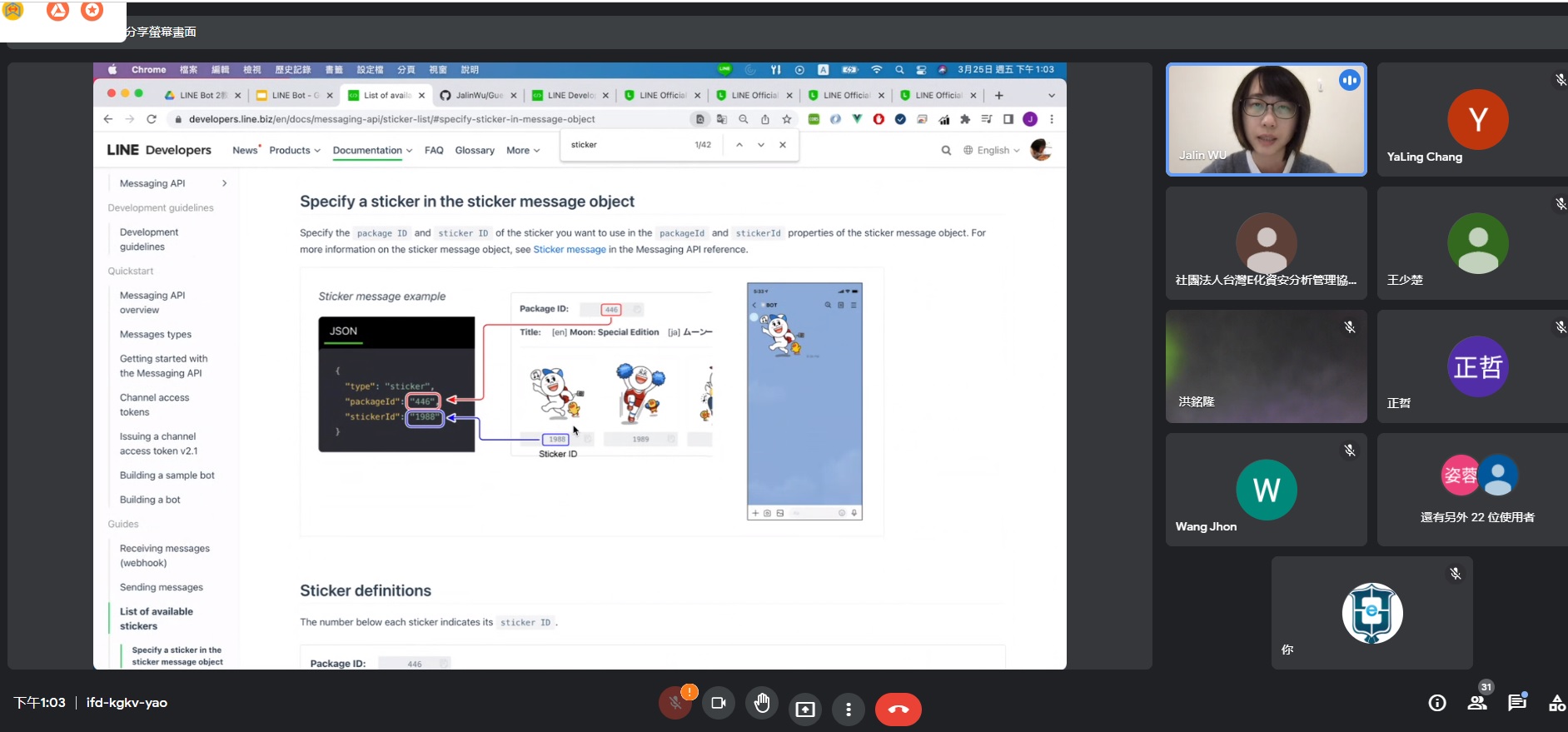
Task: Toggle camera on in meeting bar
Action: pyautogui.click(x=719, y=704)
